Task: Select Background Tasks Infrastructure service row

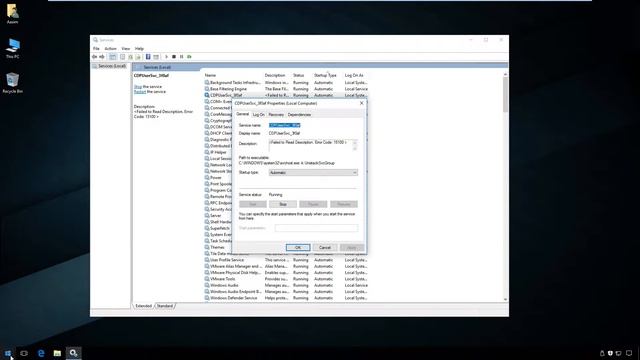Action: click(286, 82)
